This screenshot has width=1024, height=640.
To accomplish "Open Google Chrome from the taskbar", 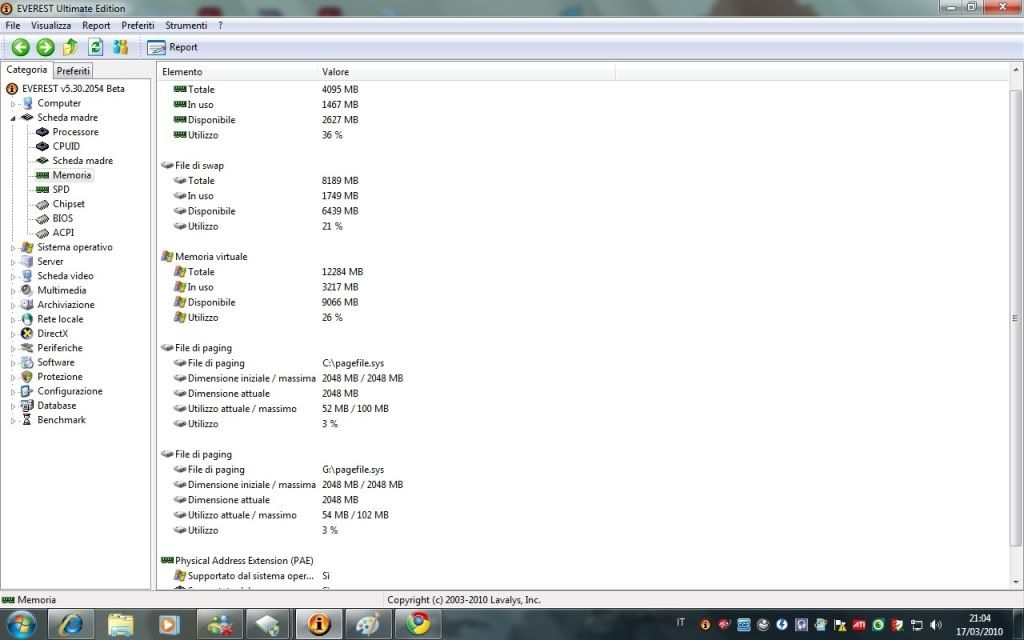I will 417,624.
